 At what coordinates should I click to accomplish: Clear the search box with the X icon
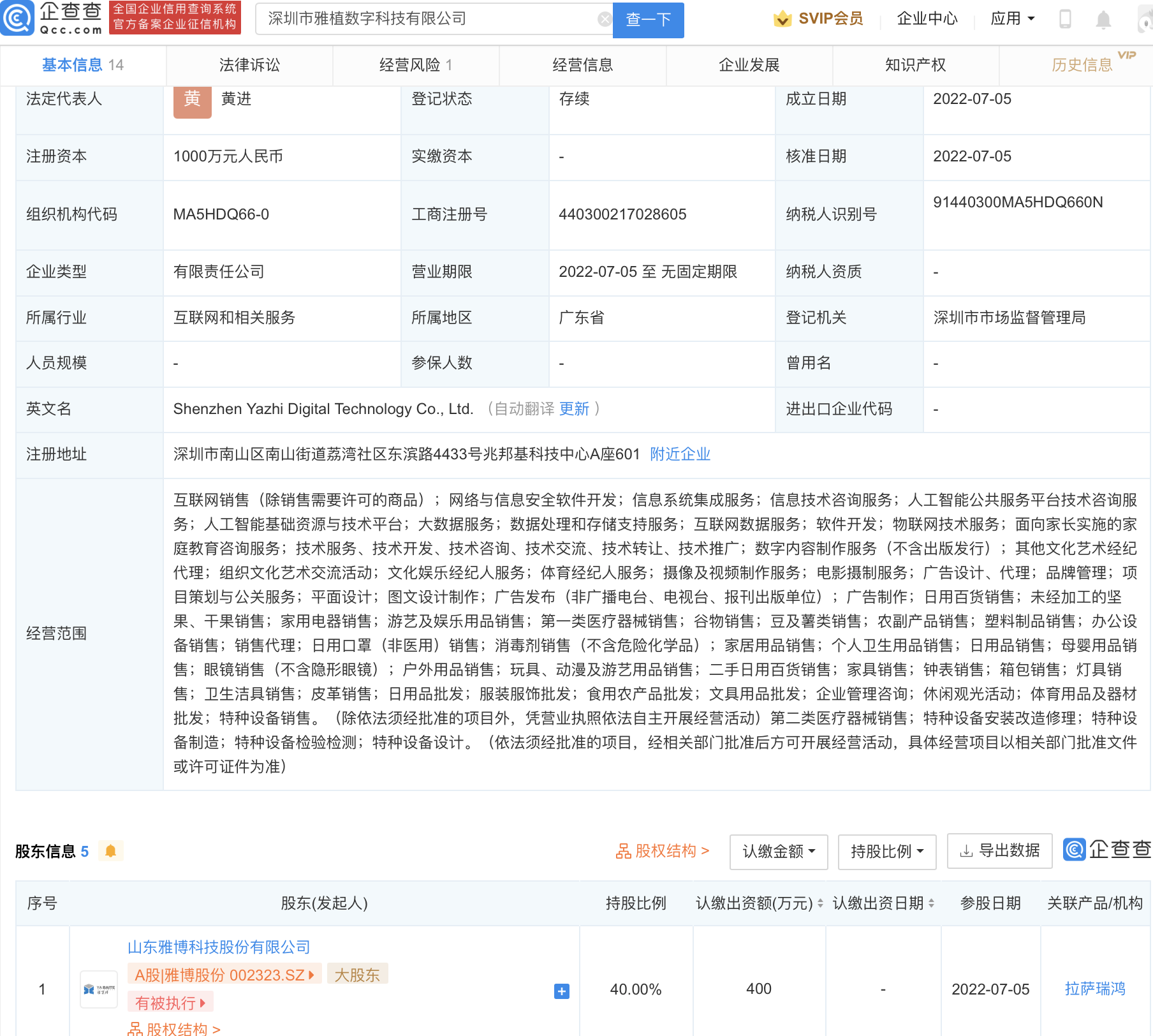point(605,19)
